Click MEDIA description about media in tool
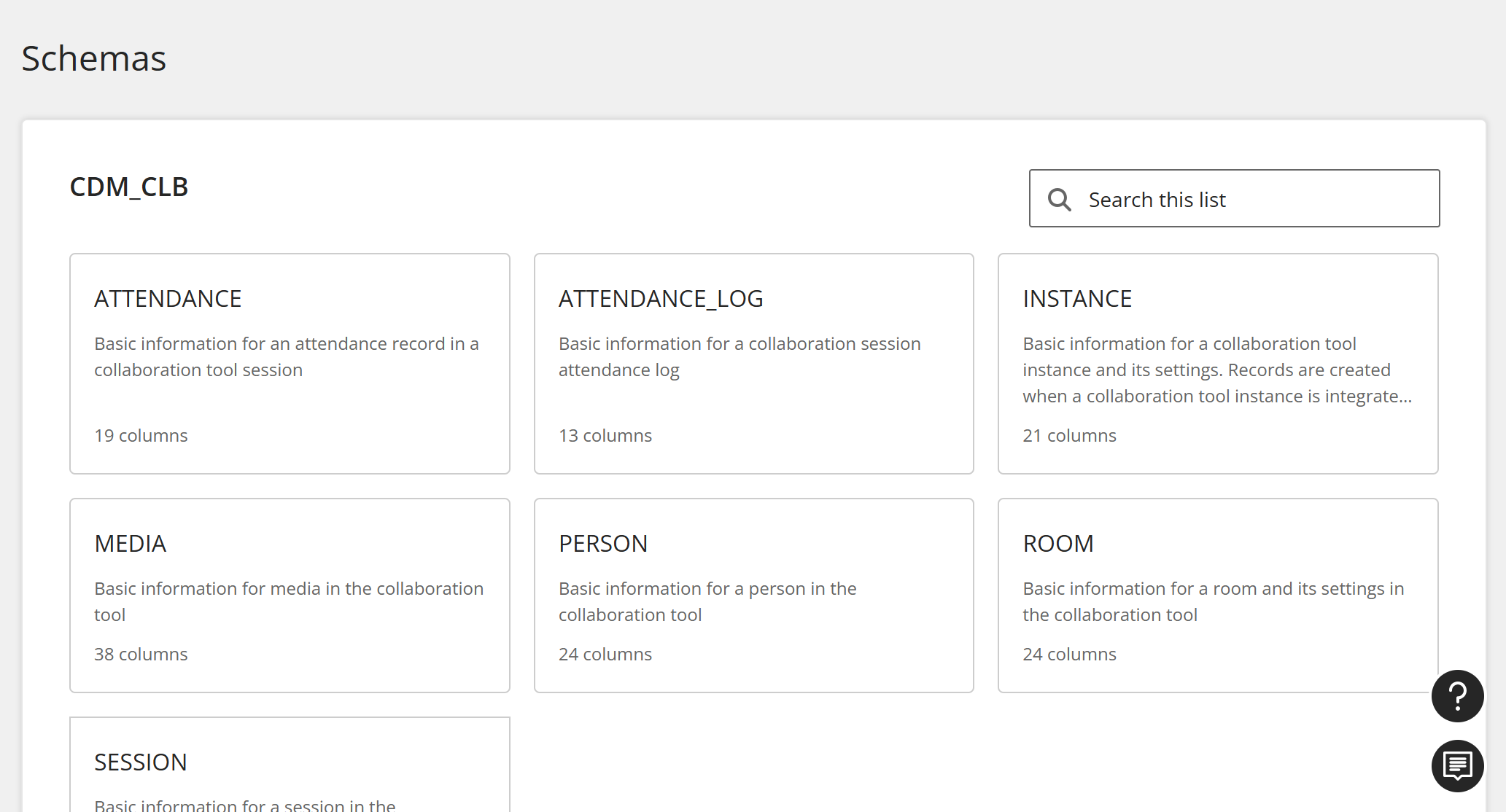 coord(289,601)
